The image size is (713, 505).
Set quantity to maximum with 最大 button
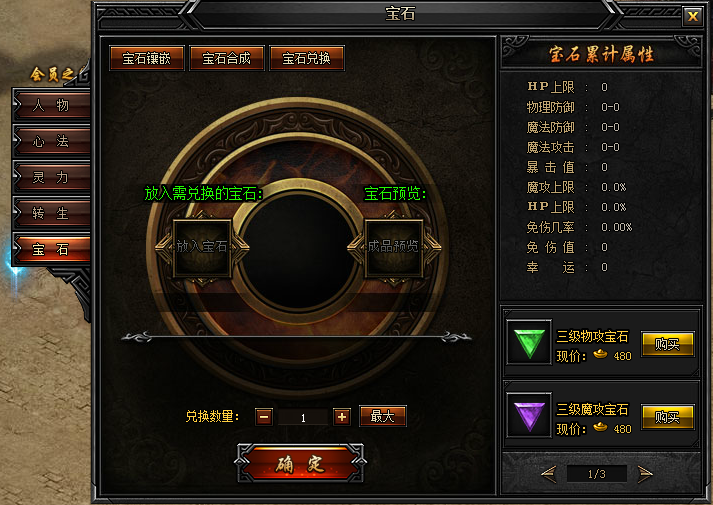[x=382, y=416]
